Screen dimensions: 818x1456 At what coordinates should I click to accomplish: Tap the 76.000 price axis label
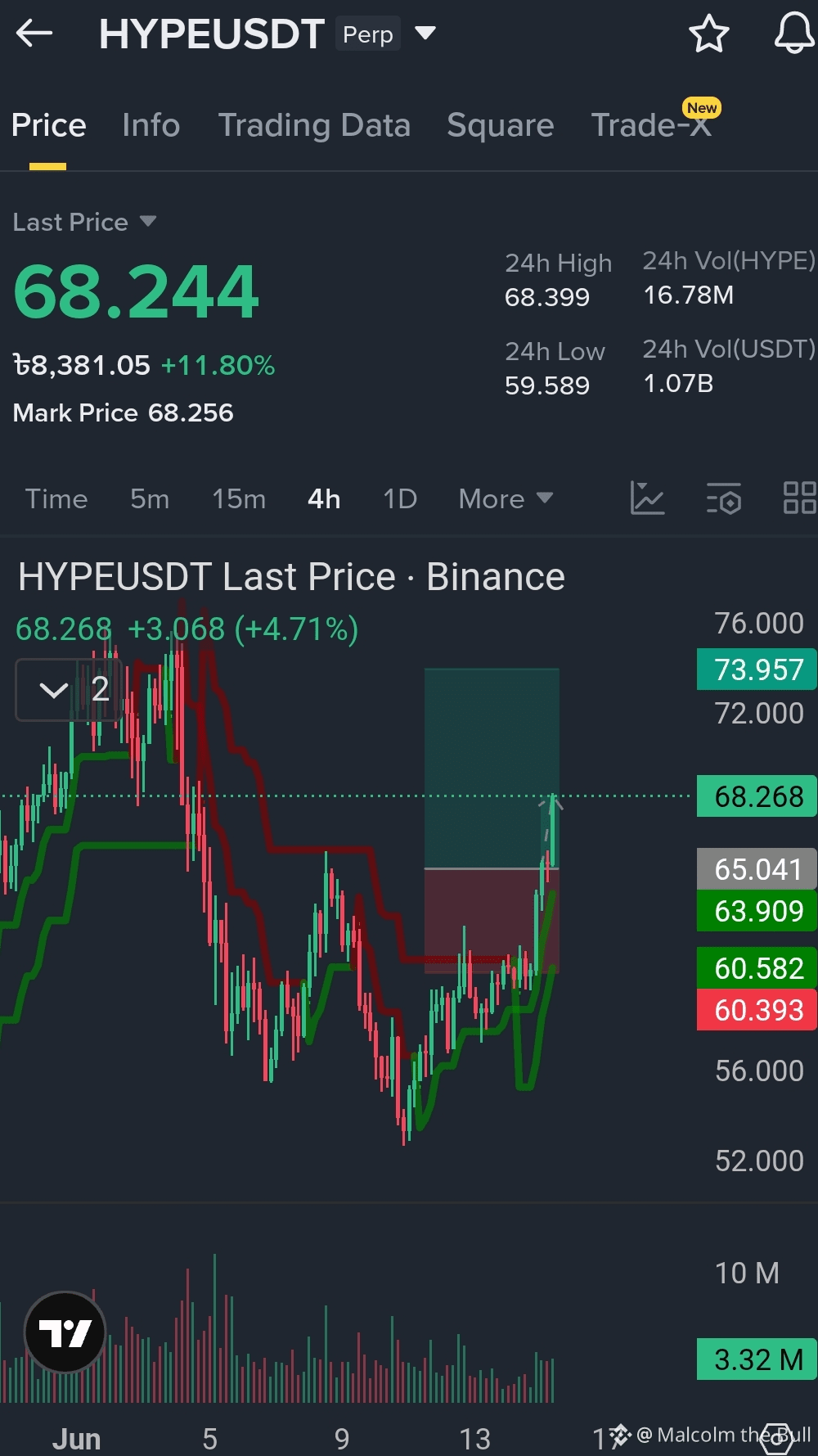point(759,624)
